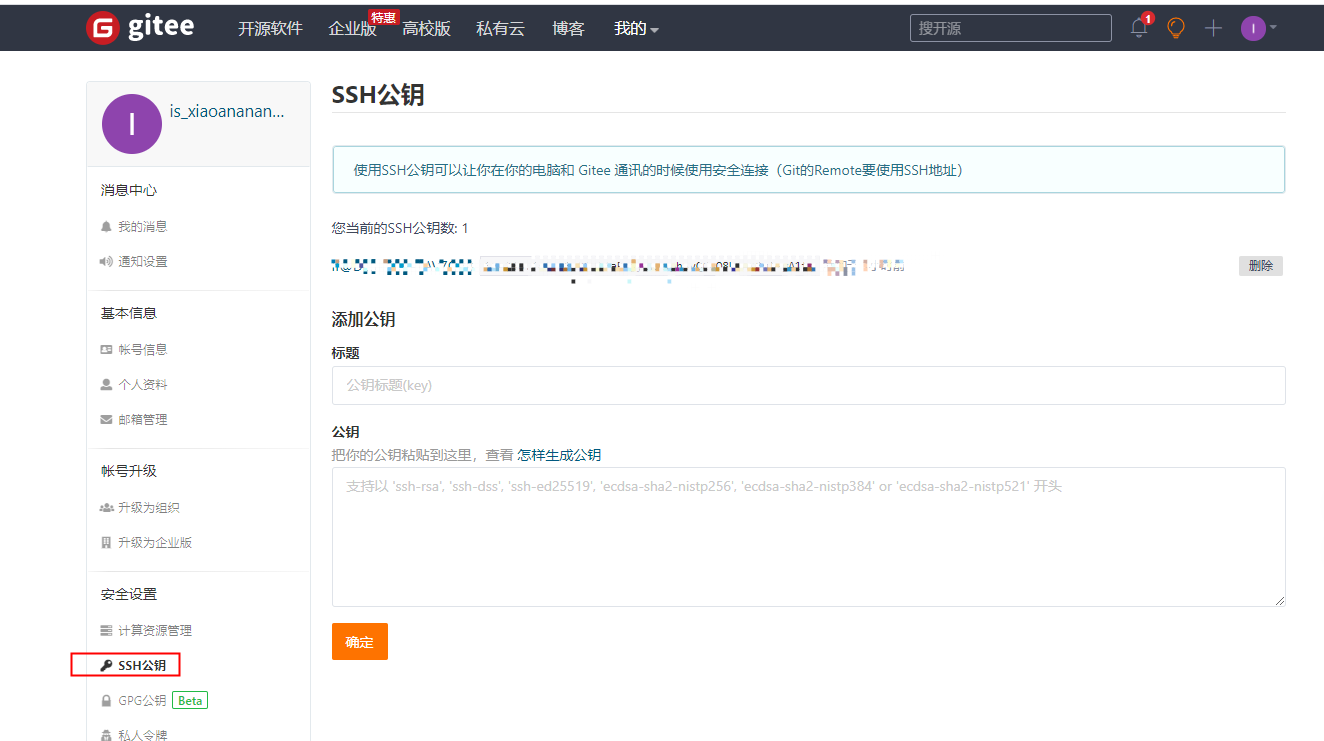Image resolution: width=1324 pixels, height=741 pixels.
Task: Open 开源软件 in top navigation
Action: click(x=270, y=29)
